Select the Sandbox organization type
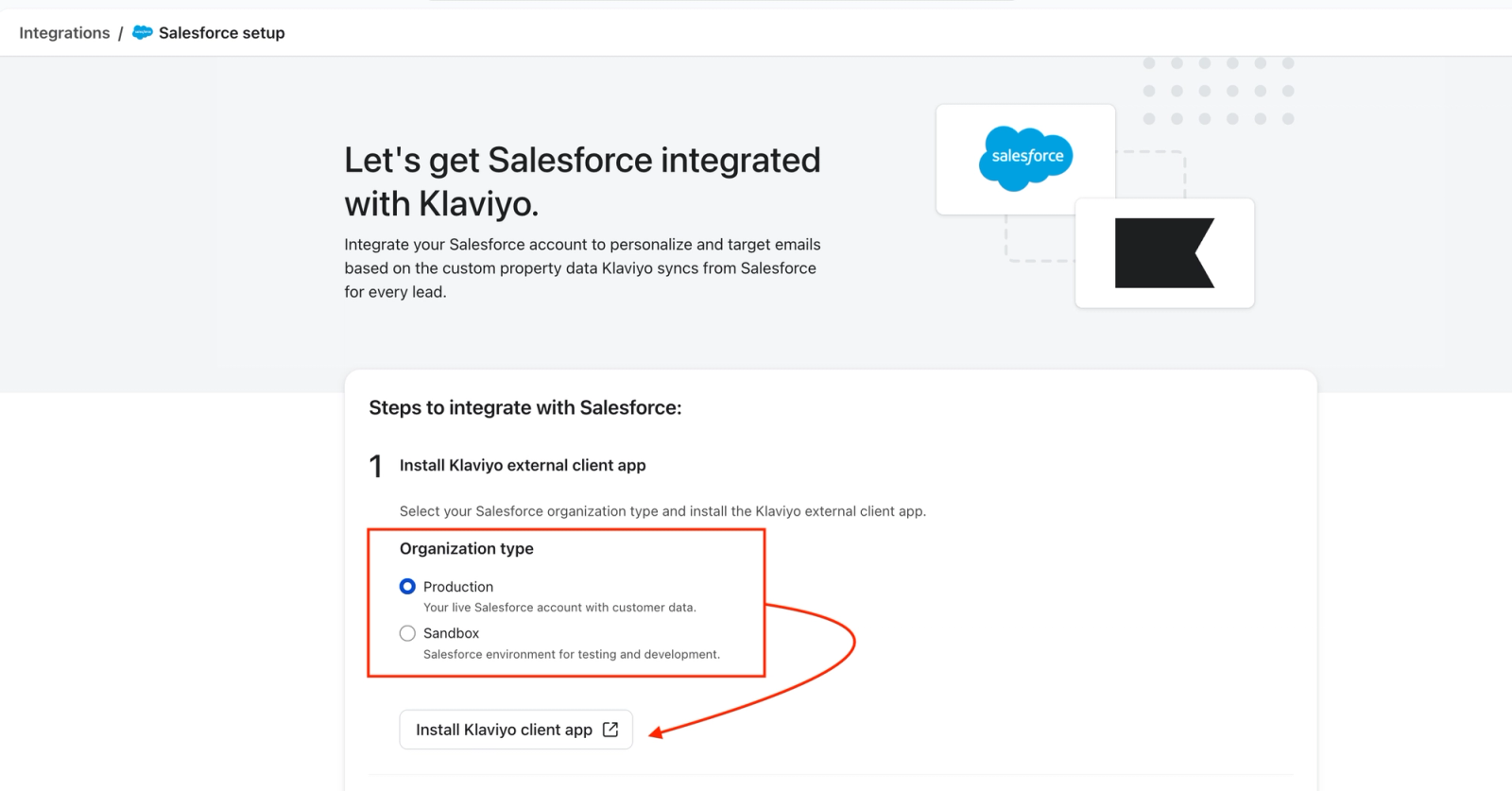 tap(407, 633)
